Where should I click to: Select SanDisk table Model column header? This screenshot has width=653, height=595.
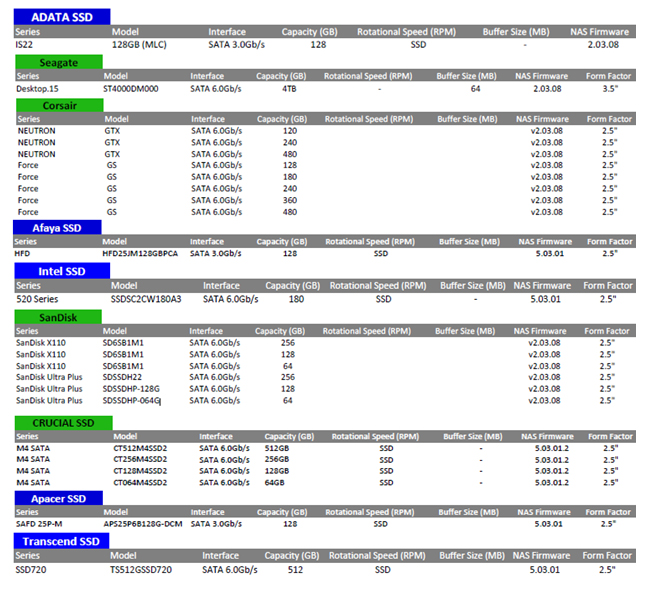[115, 331]
